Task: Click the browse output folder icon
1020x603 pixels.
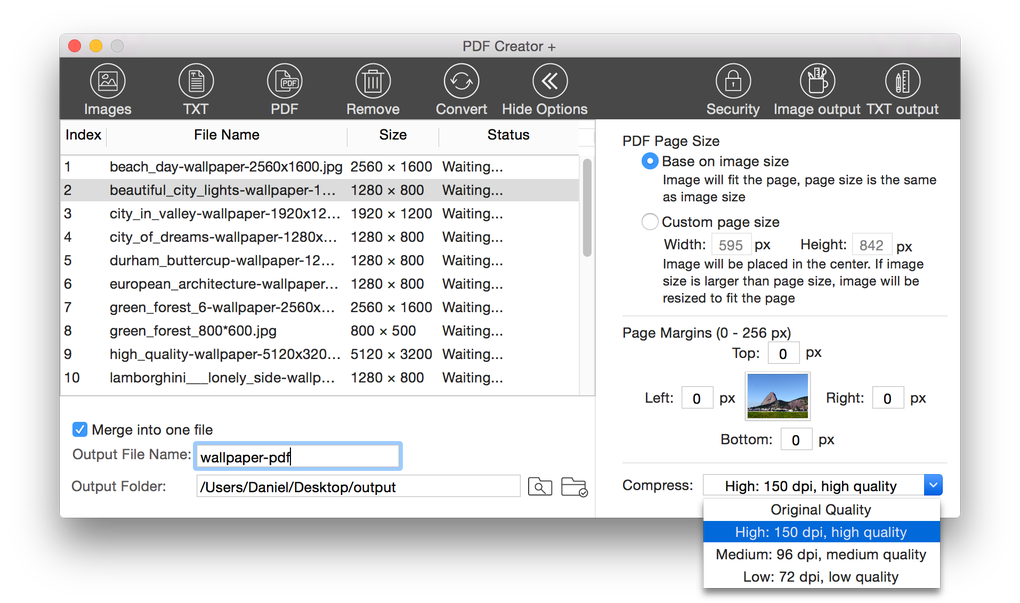Action: [x=540, y=486]
